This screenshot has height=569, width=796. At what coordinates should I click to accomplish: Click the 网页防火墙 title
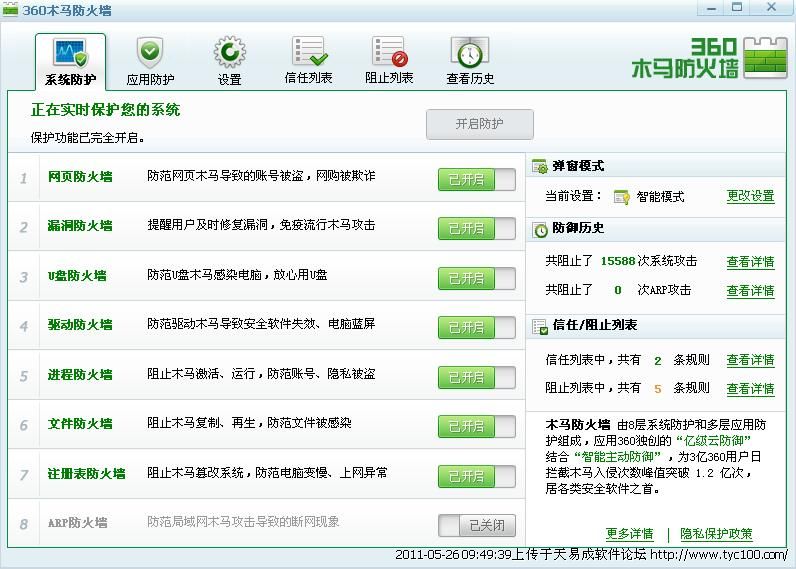coord(80,177)
